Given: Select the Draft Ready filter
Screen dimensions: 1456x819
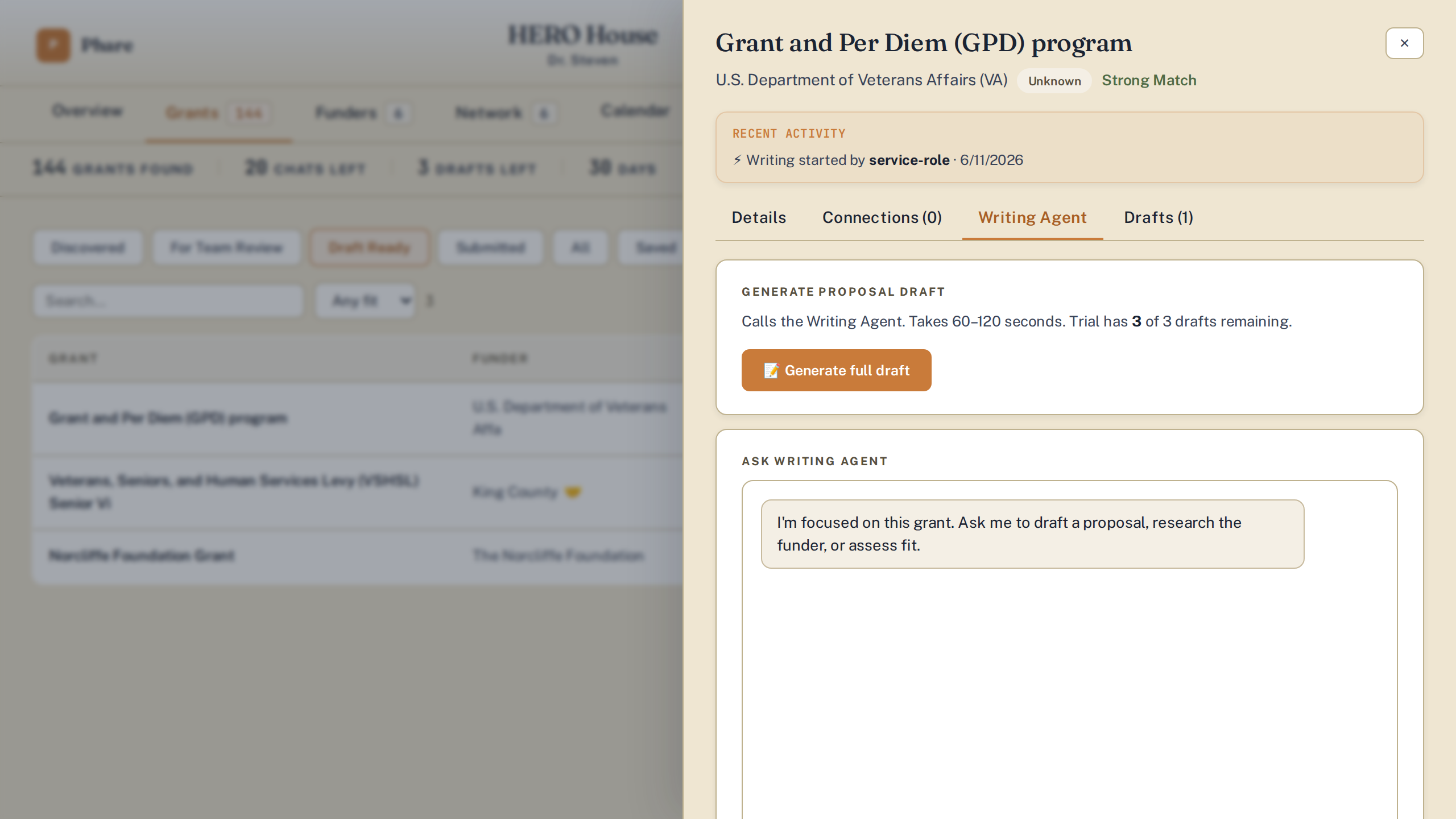Looking at the screenshot, I should coord(369,247).
